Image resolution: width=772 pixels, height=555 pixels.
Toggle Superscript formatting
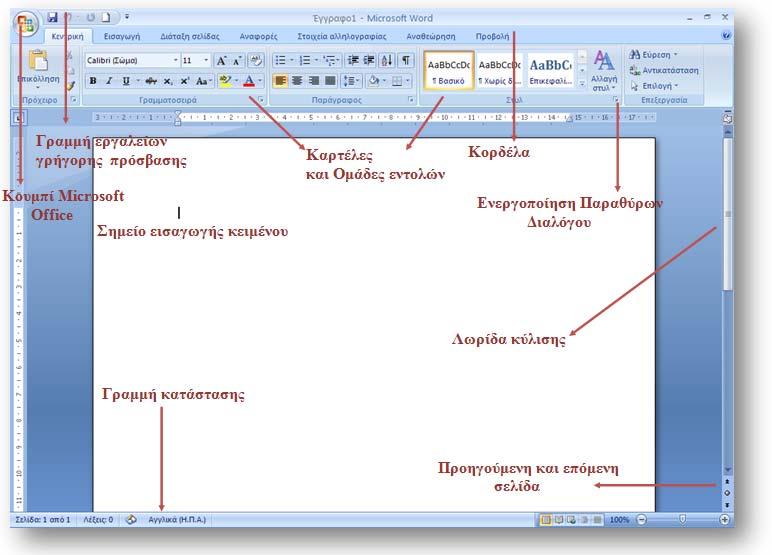(x=184, y=81)
